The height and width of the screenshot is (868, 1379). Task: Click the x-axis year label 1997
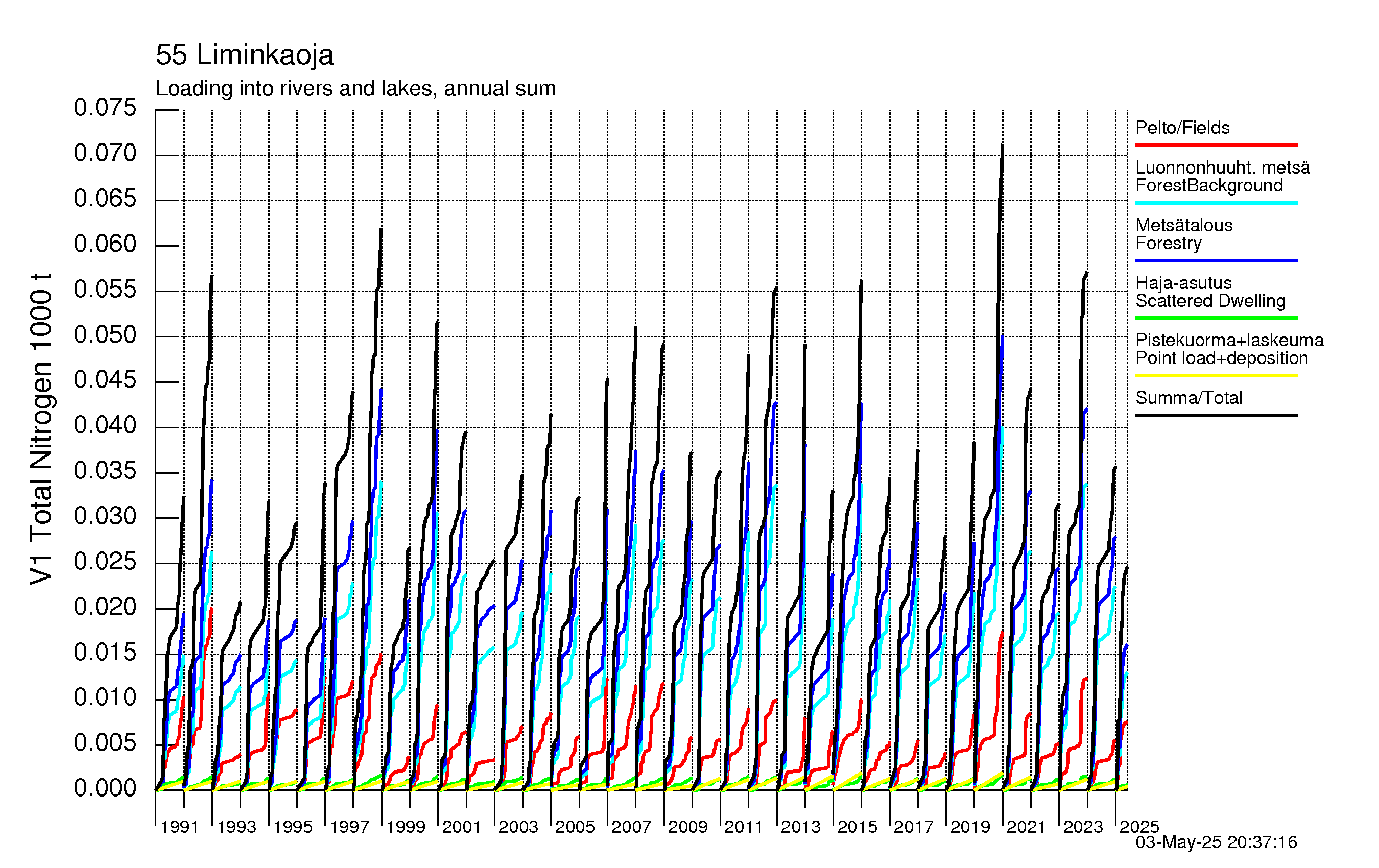(349, 827)
